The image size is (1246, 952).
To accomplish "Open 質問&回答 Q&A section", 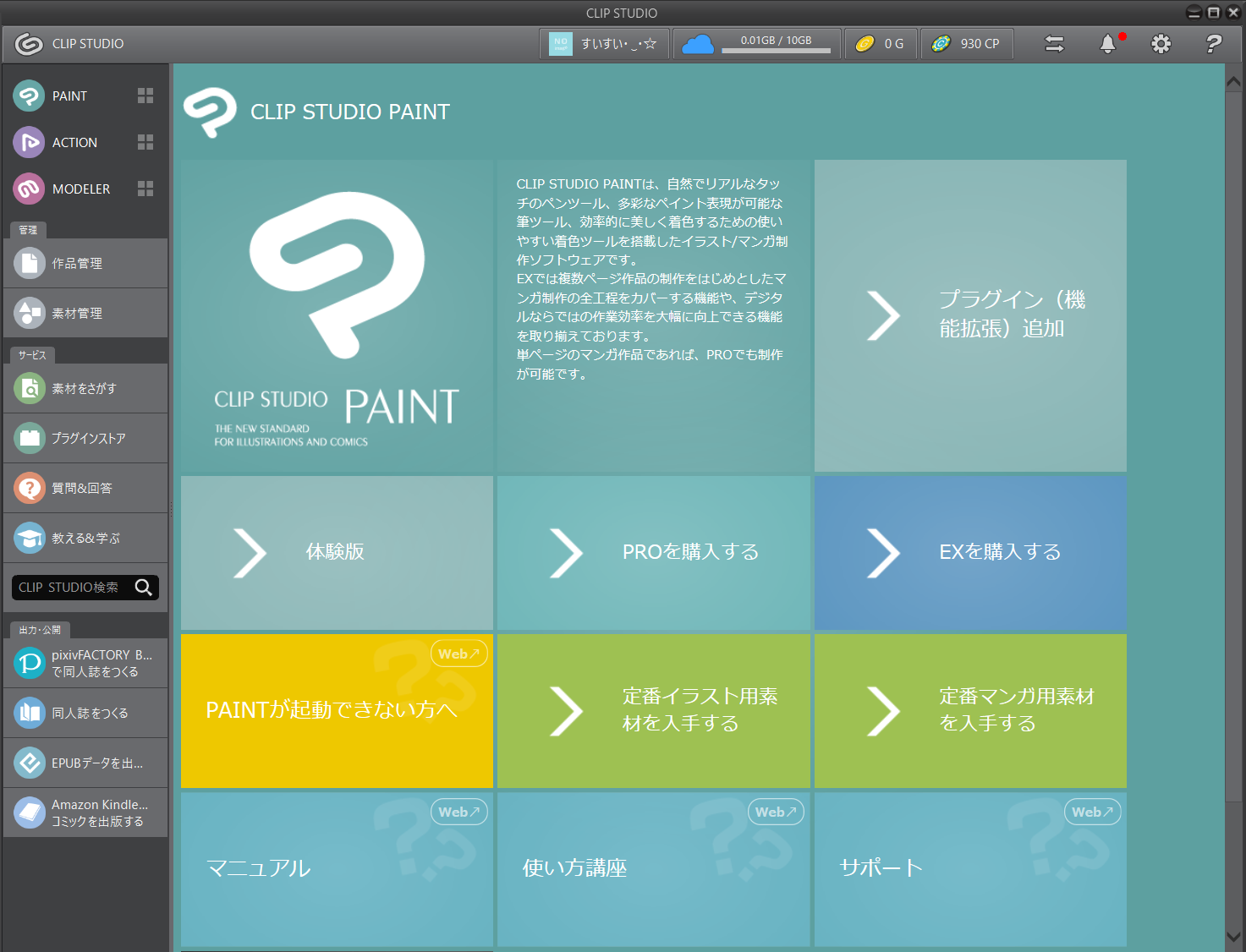I will (85, 488).
